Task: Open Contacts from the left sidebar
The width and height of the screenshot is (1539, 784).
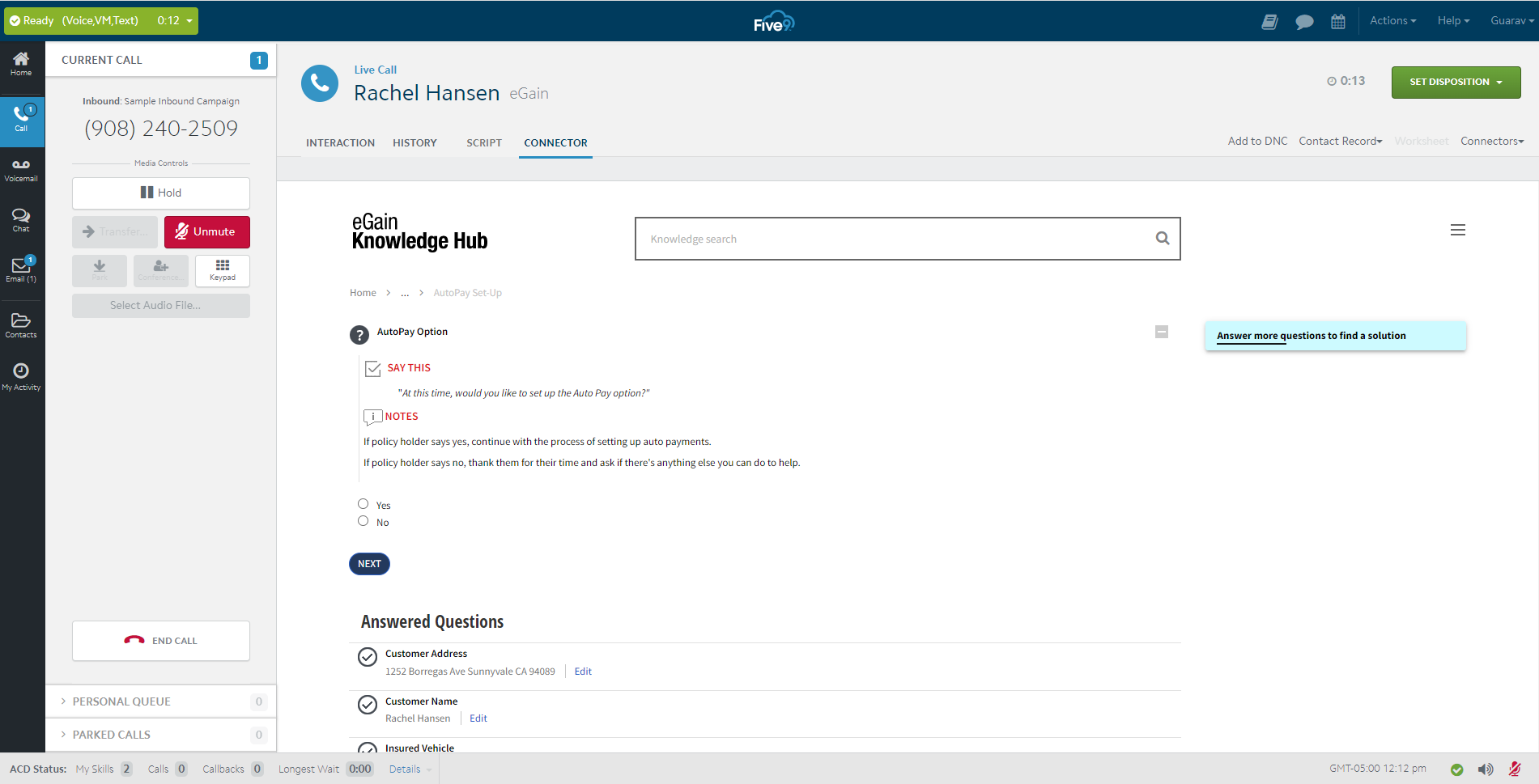Action: [21, 324]
